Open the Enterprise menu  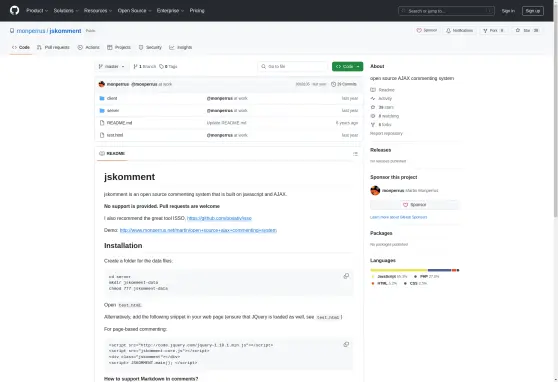tap(170, 11)
